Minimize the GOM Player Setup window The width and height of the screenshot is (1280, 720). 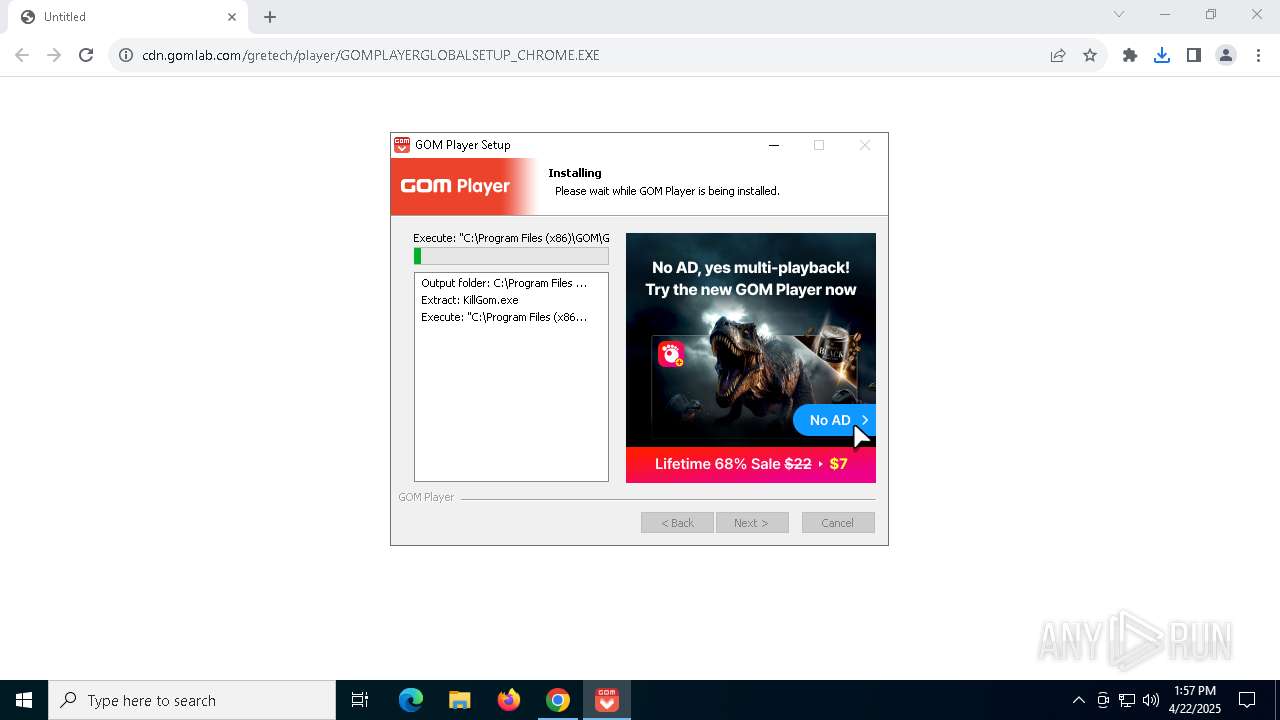tap(773, 145)
